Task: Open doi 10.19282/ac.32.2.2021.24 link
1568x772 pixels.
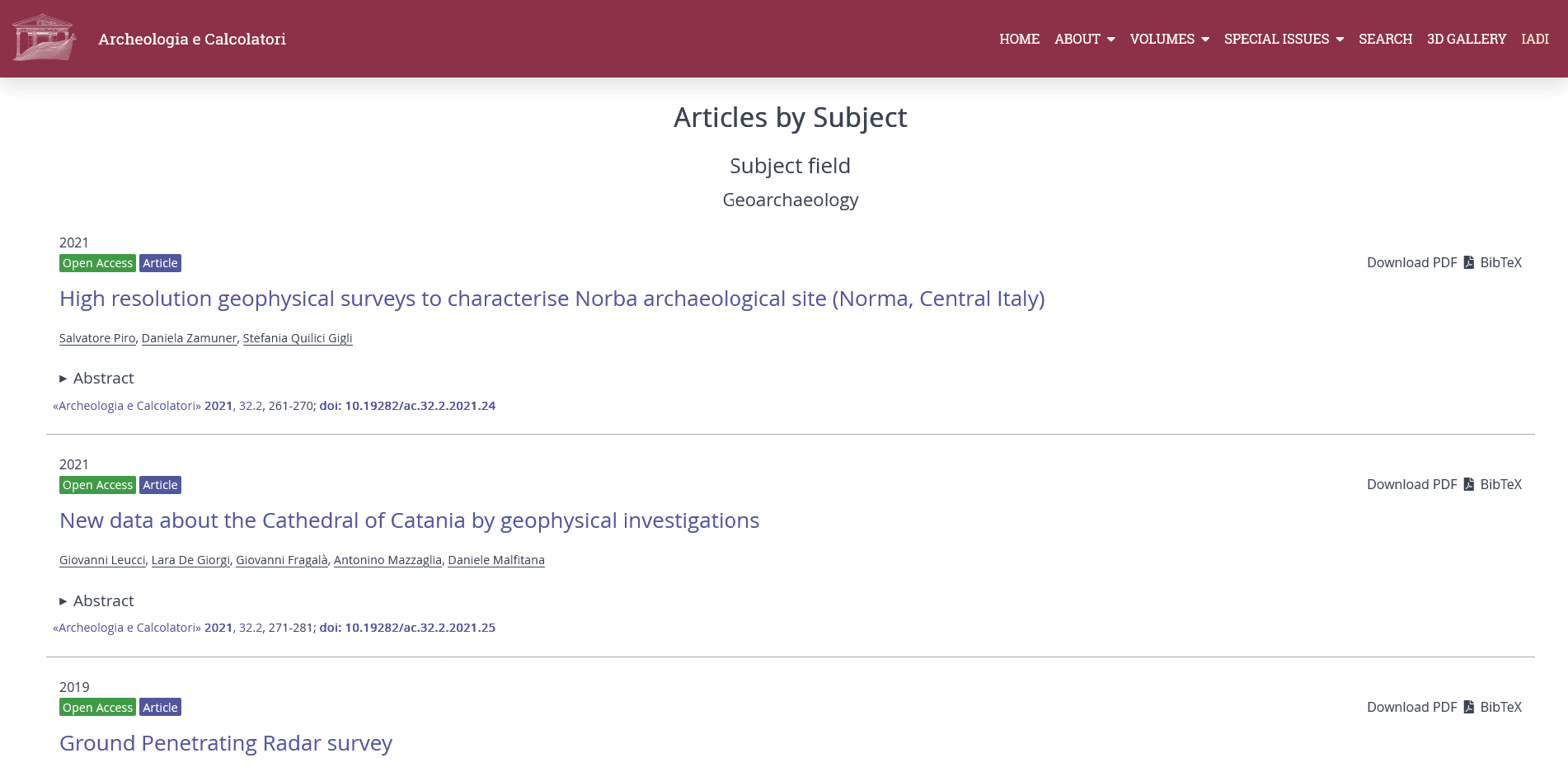Action: (x=407, y=406)
